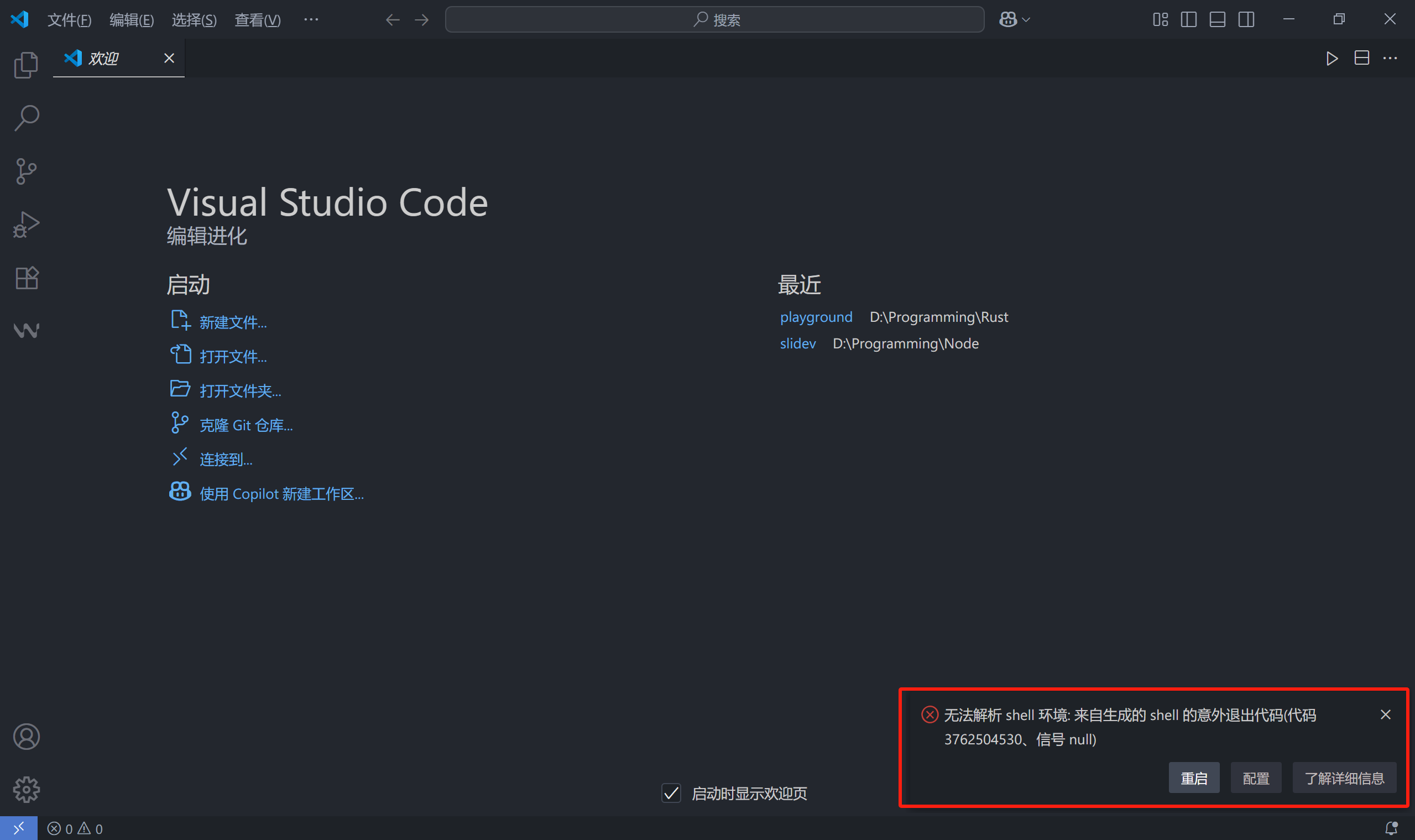Toggle the bottom panel
The image size is (1415, 840).
click(x=1218, y=20)
